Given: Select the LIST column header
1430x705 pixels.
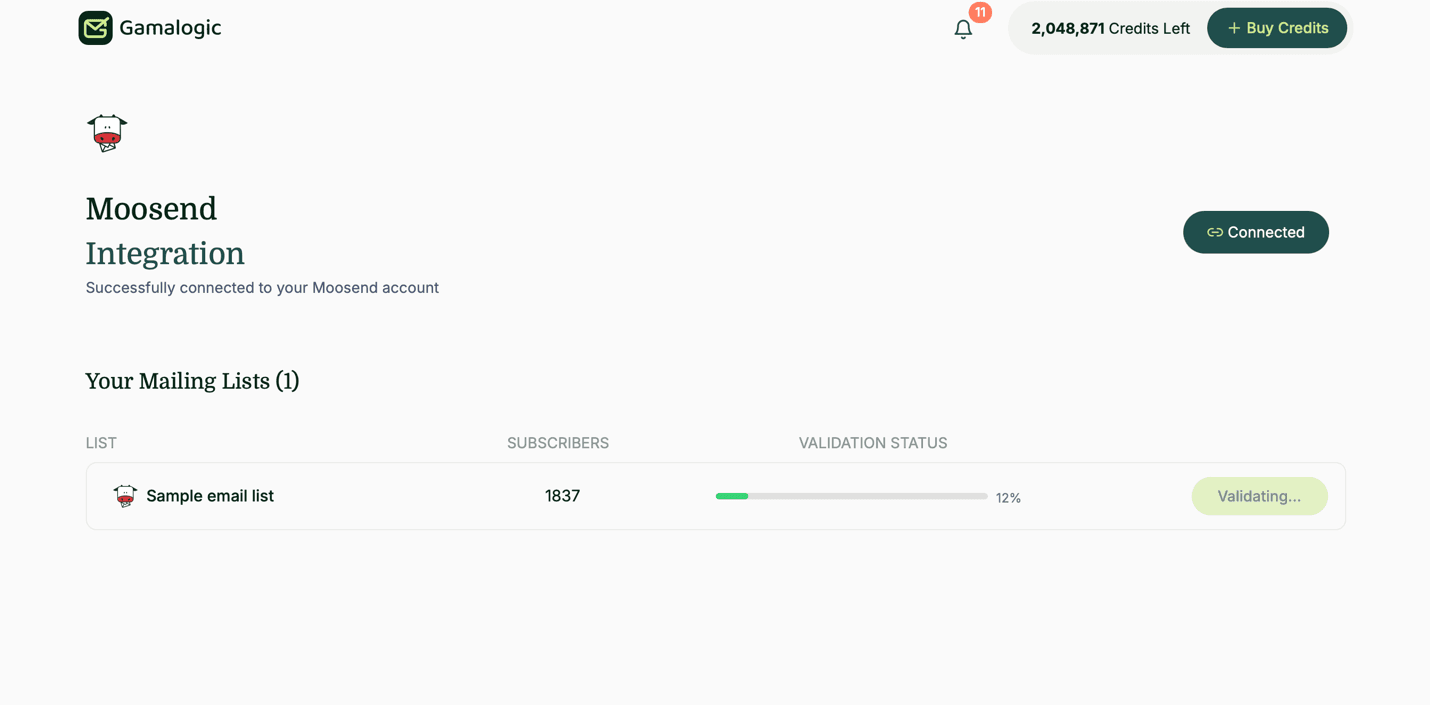Looking at the screenshot, I should coord(100,443).
